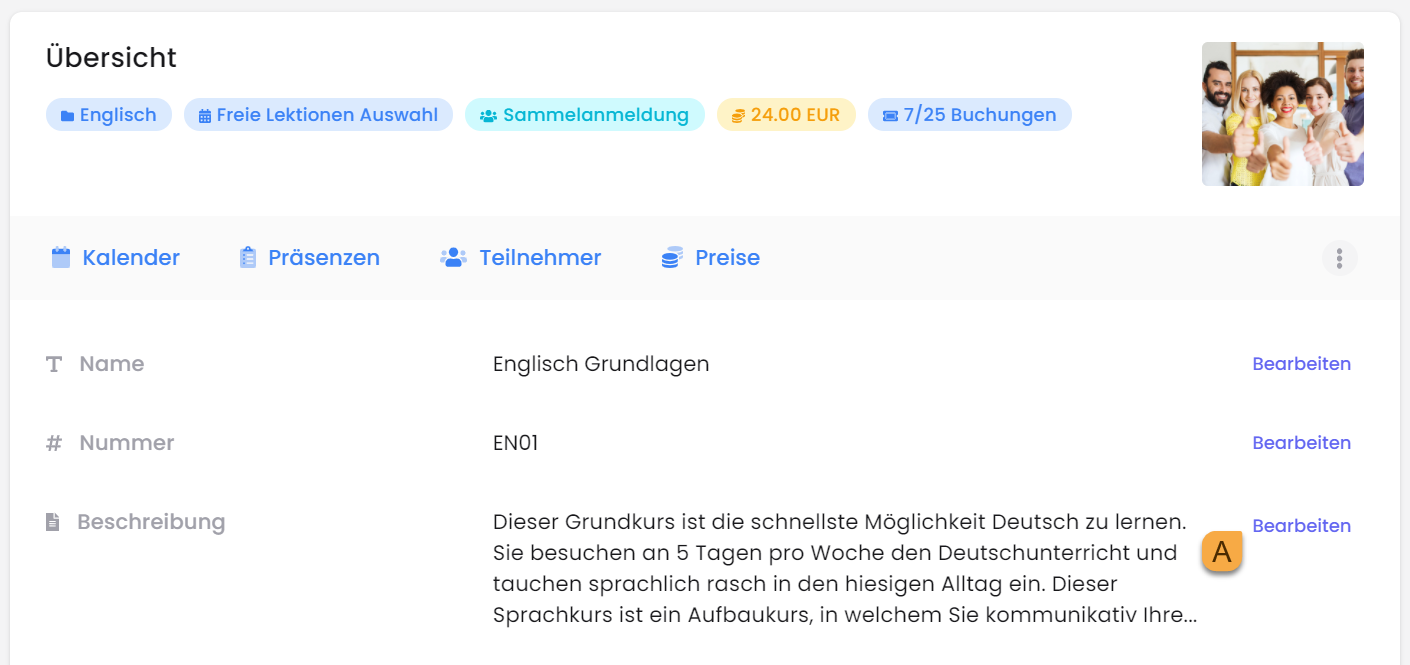Open the three-dots more options menu

click(x=1339, y=258)
